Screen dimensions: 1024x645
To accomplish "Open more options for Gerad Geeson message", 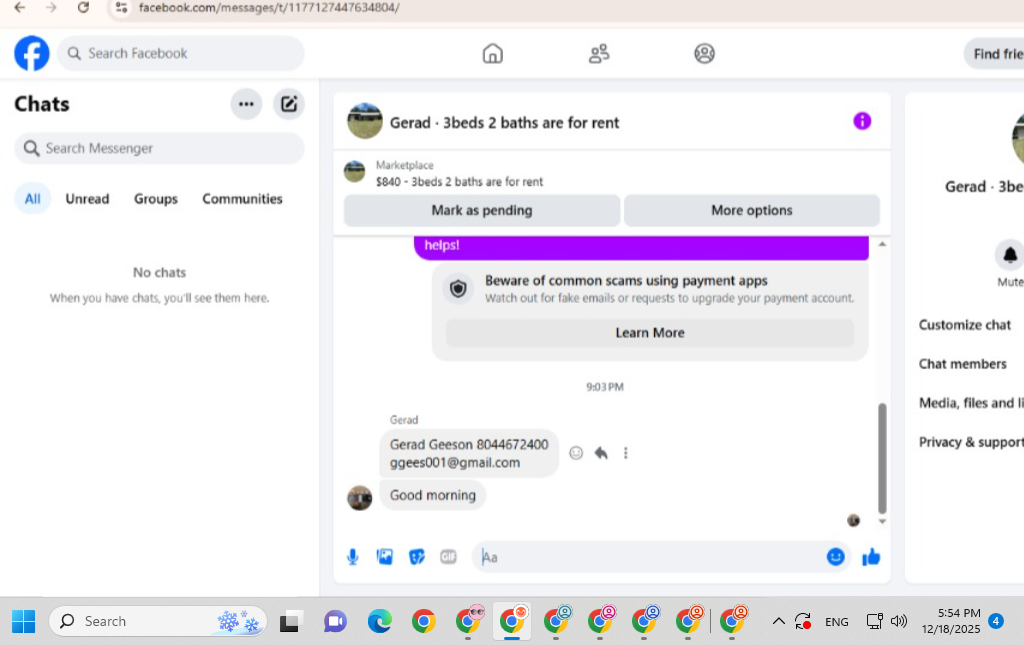I will 626,453.
